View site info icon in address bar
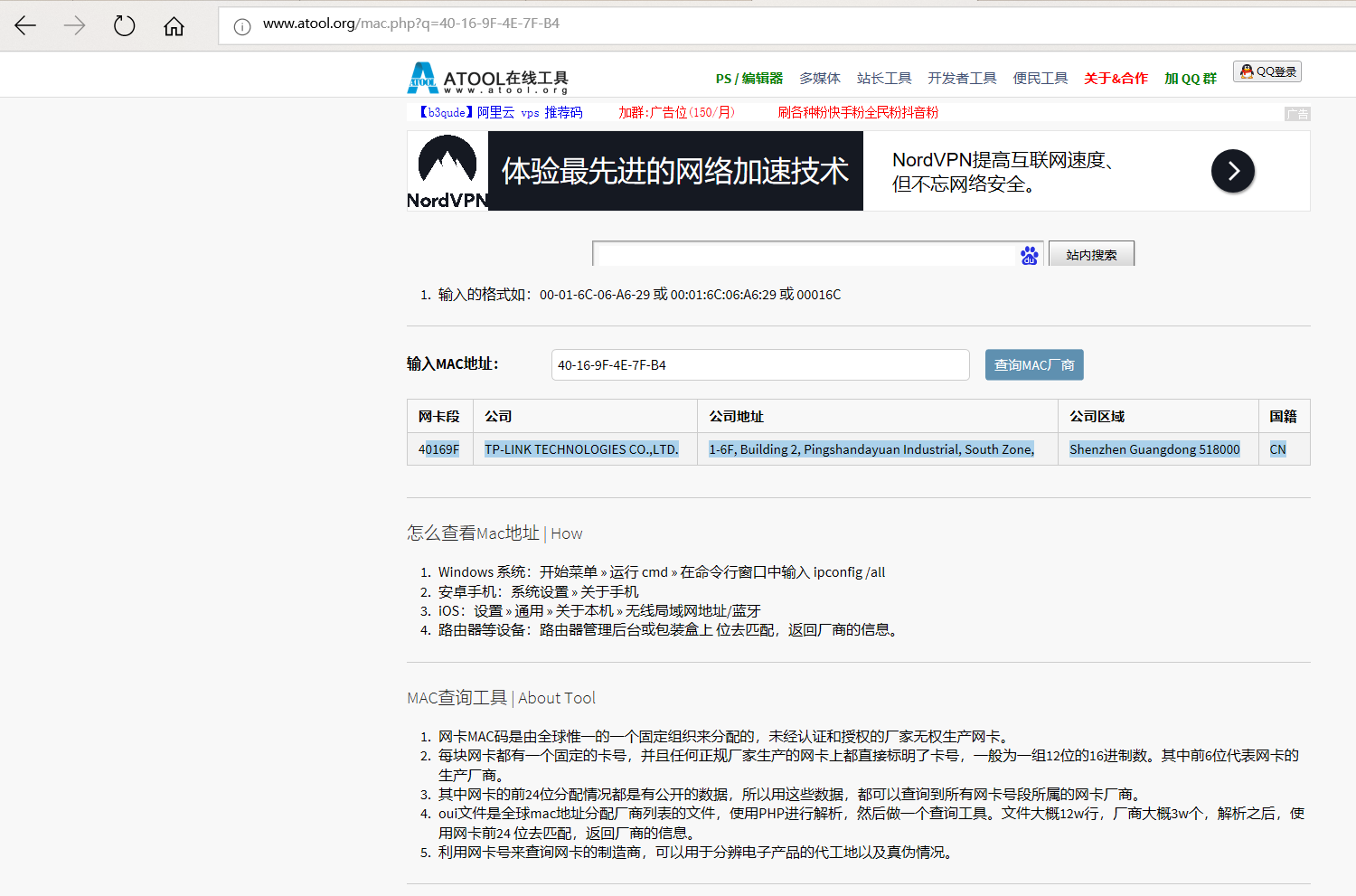The width and height of the screenshot is (1356, 896). pos(242,26)
